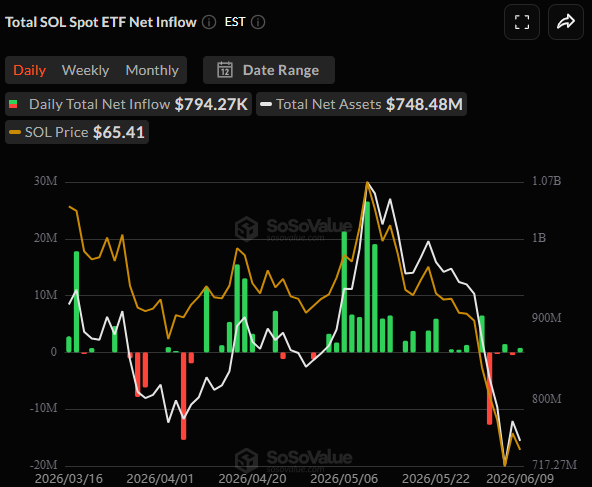
Task: Click the white Total Net Assets swatch
Action: tap(266, 104)
